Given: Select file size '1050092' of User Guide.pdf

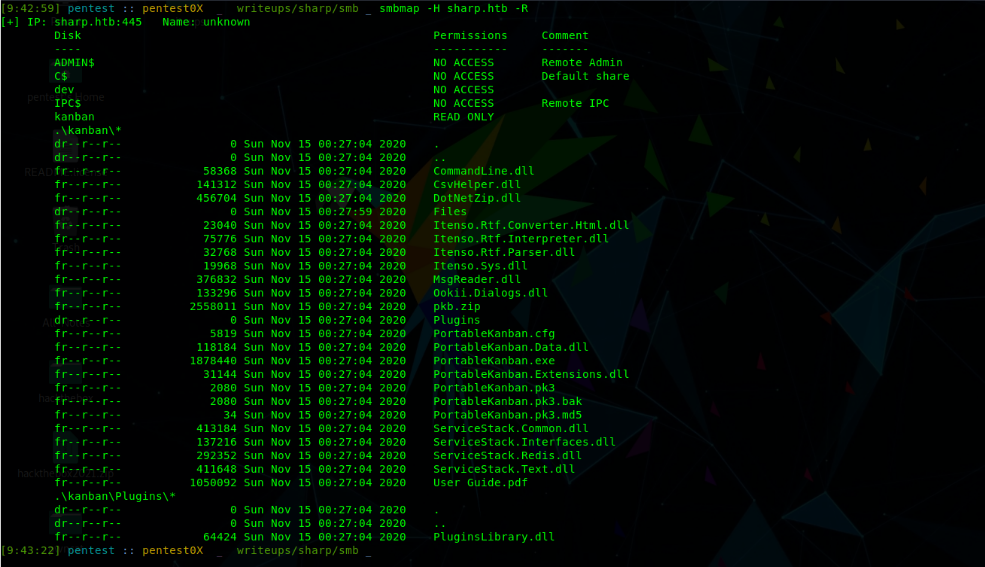Looking at the screenshot, I should pos(213,483).
